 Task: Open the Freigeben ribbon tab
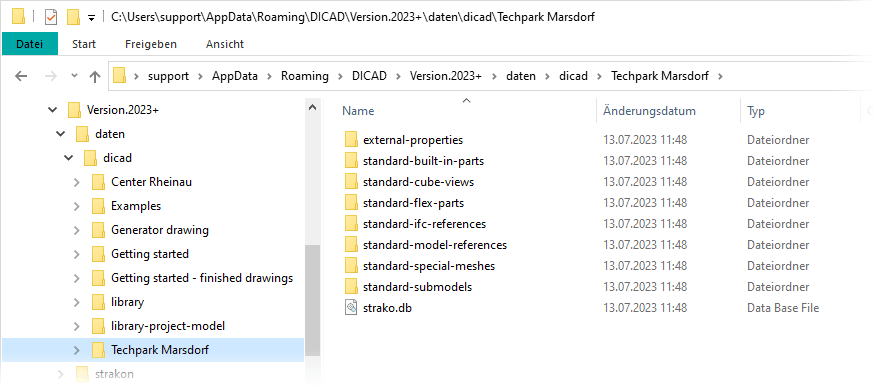point(151,44)
